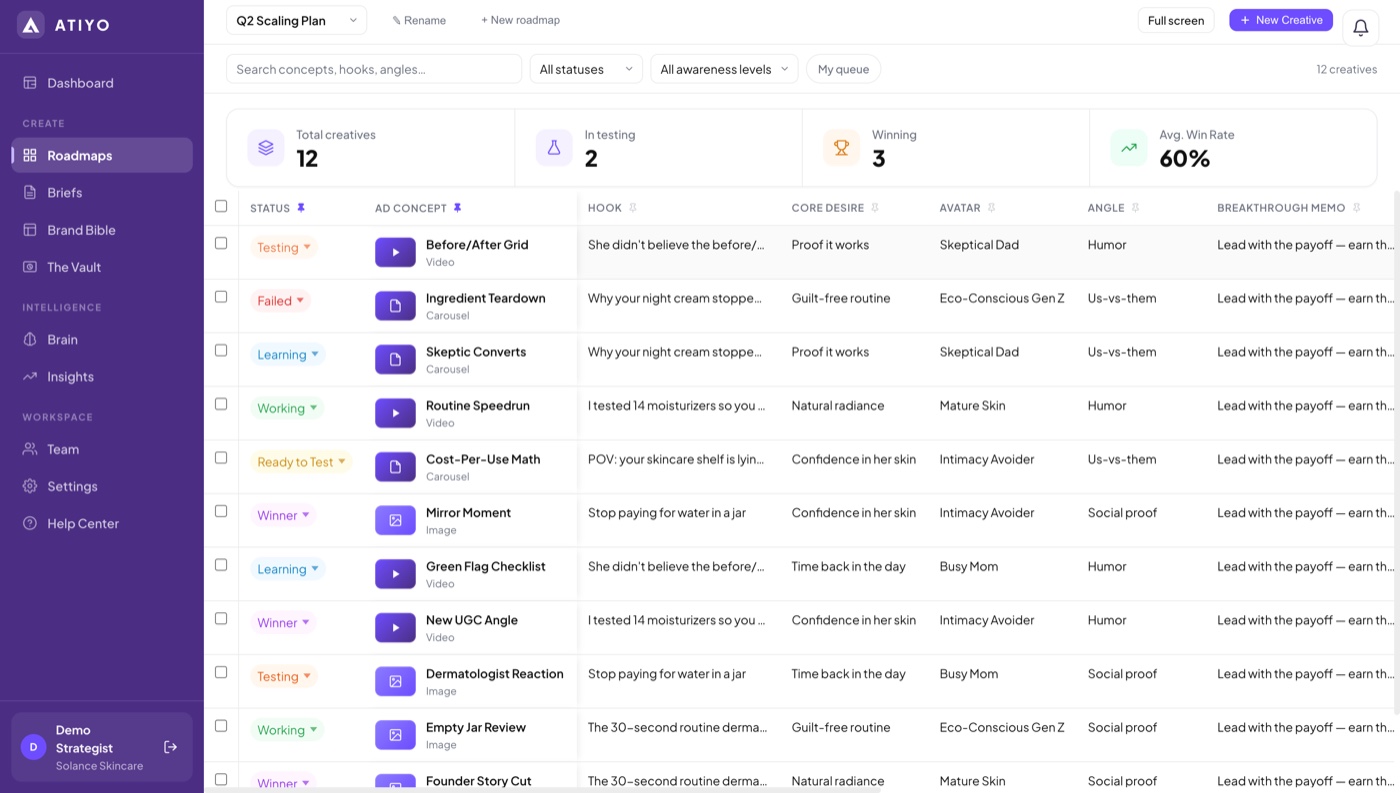This screenshot has height=793, width=1400.
Task: Click the Rename button
Action: click(419, 20)
